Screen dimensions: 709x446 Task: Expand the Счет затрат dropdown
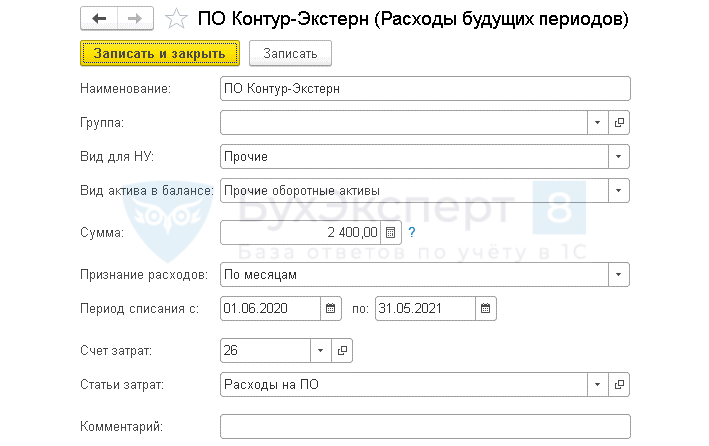pos(321,351)
